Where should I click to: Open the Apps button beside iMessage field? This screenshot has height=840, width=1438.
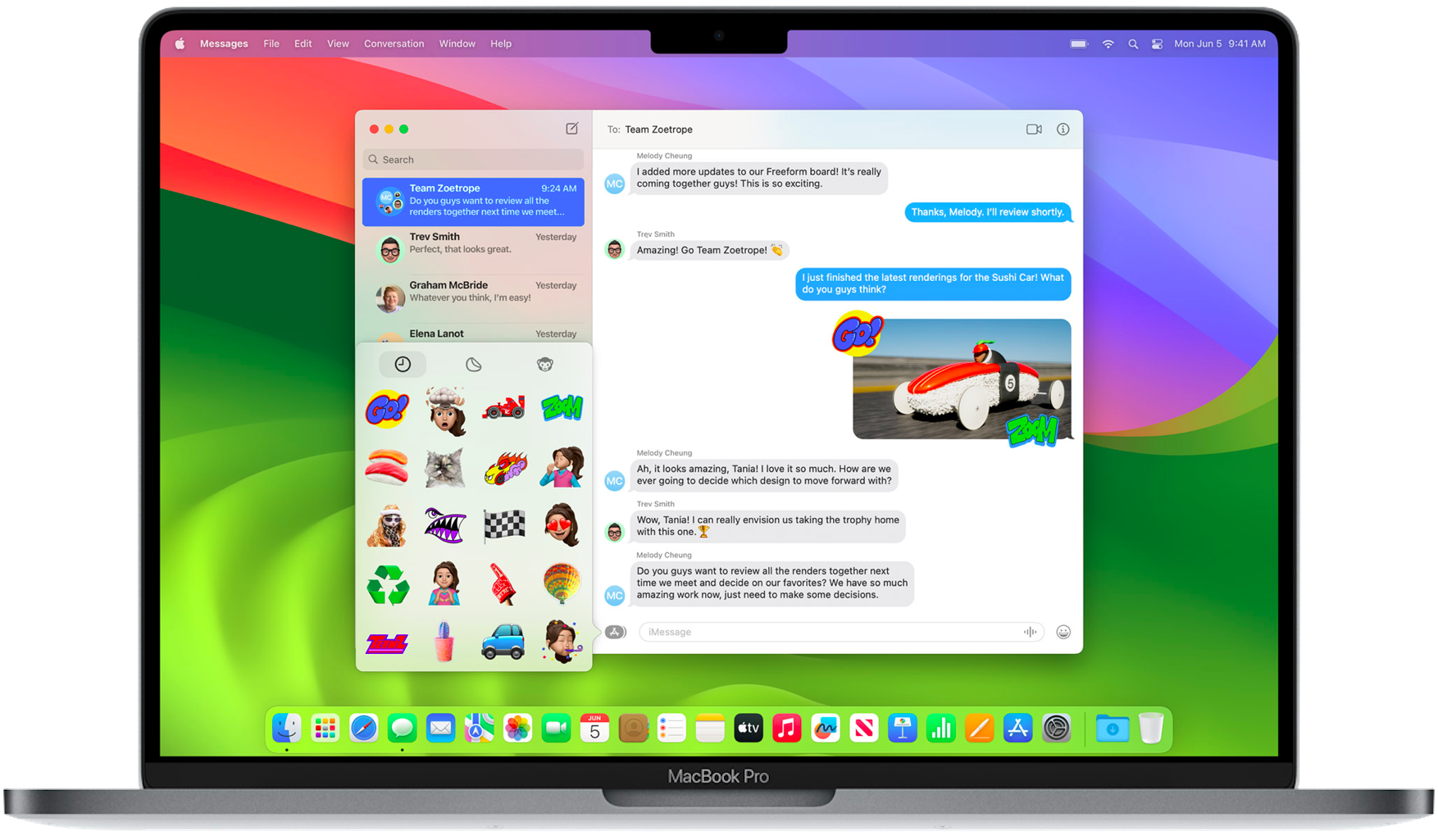click(x=616, y=632)
